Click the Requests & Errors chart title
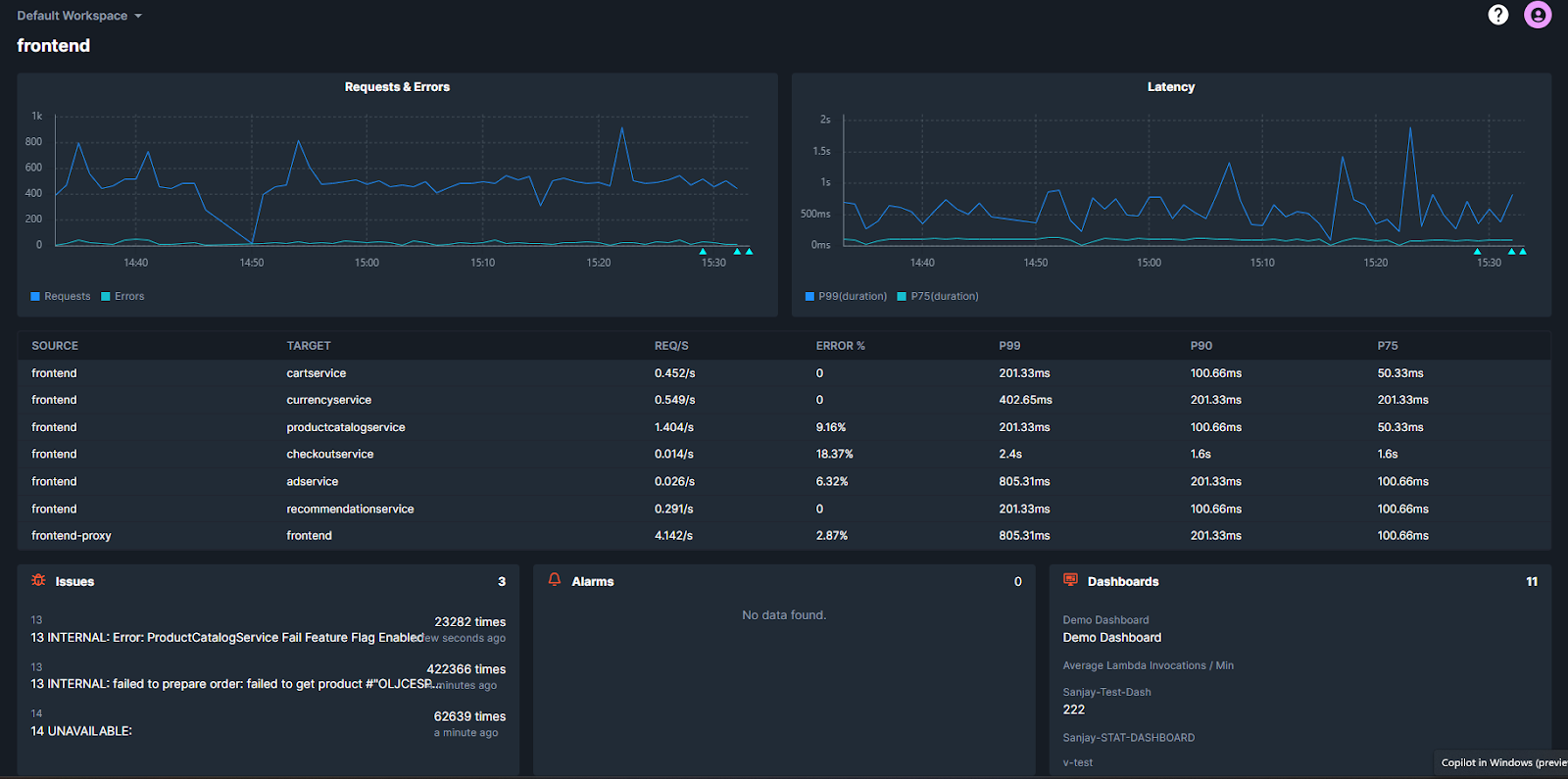The image size is (1568, 779). click(x=397, y=87)
